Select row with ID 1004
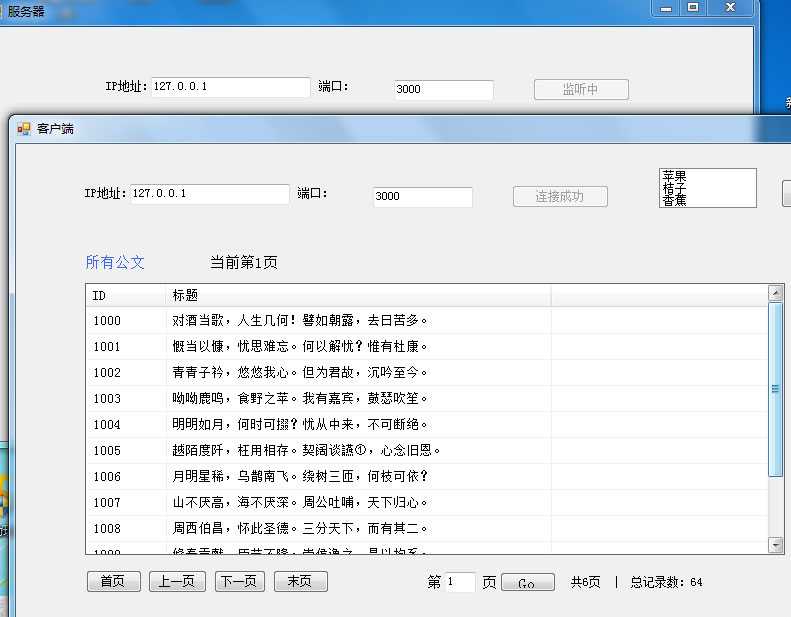Screen dimensions: 791x617 click(x=427, y=425)
